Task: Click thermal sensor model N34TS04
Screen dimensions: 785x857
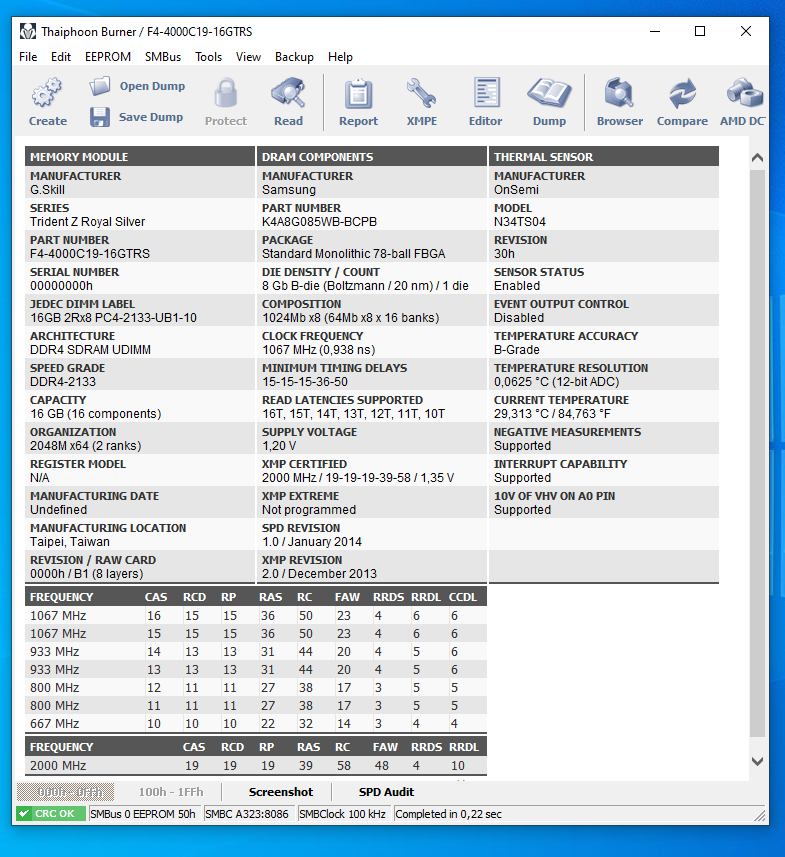Action: click(519, 221)
